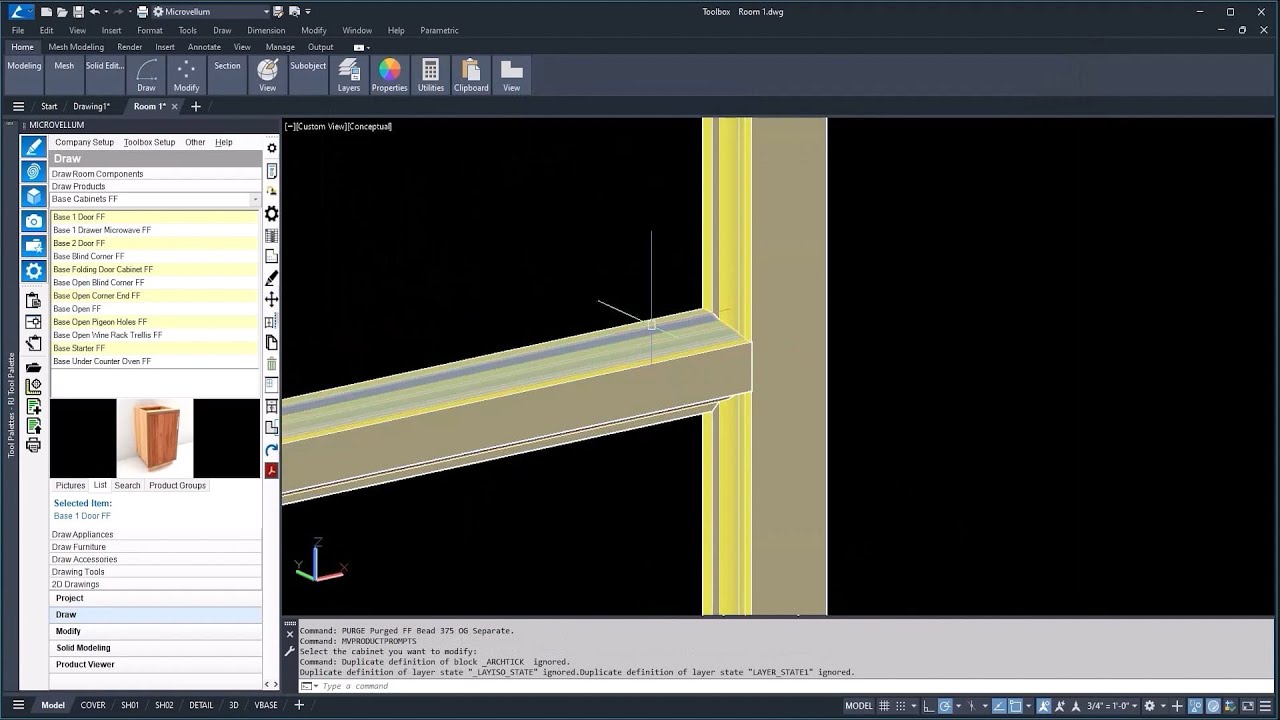The image size is (1280, 720).
Task: Open the Calculator Utilities icon in the ribbon
Action: pos(431,76)
